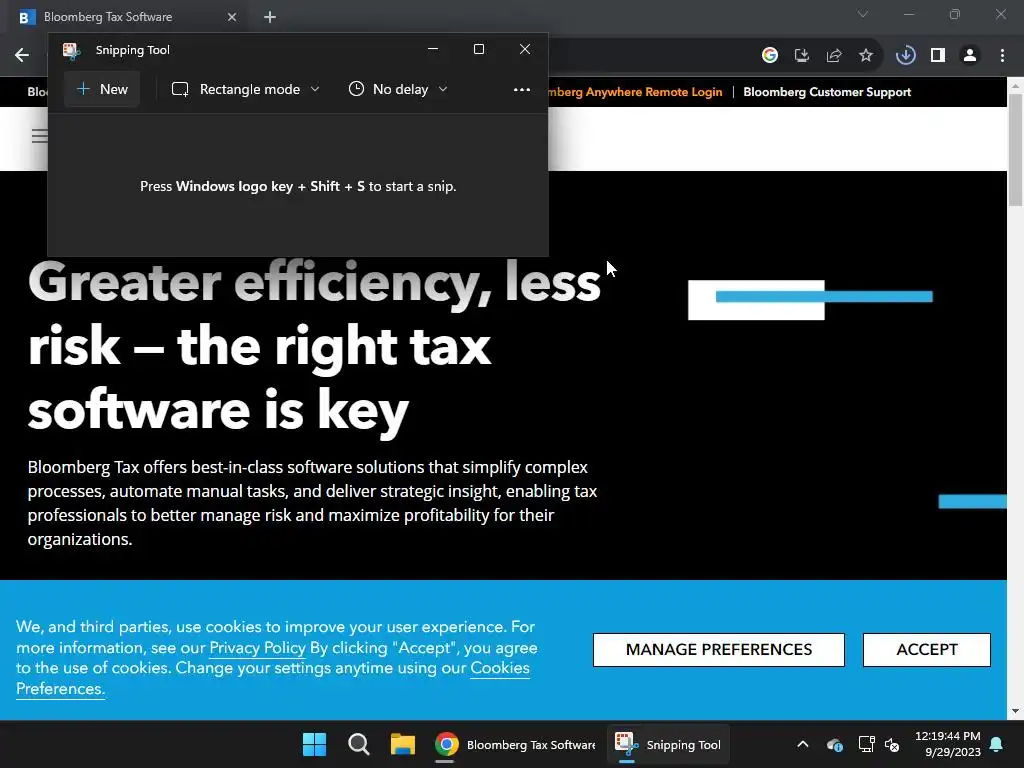Click ACCEPT cookies button
This screenshot has width=1024, height=768.
click(x=927, y=650)
